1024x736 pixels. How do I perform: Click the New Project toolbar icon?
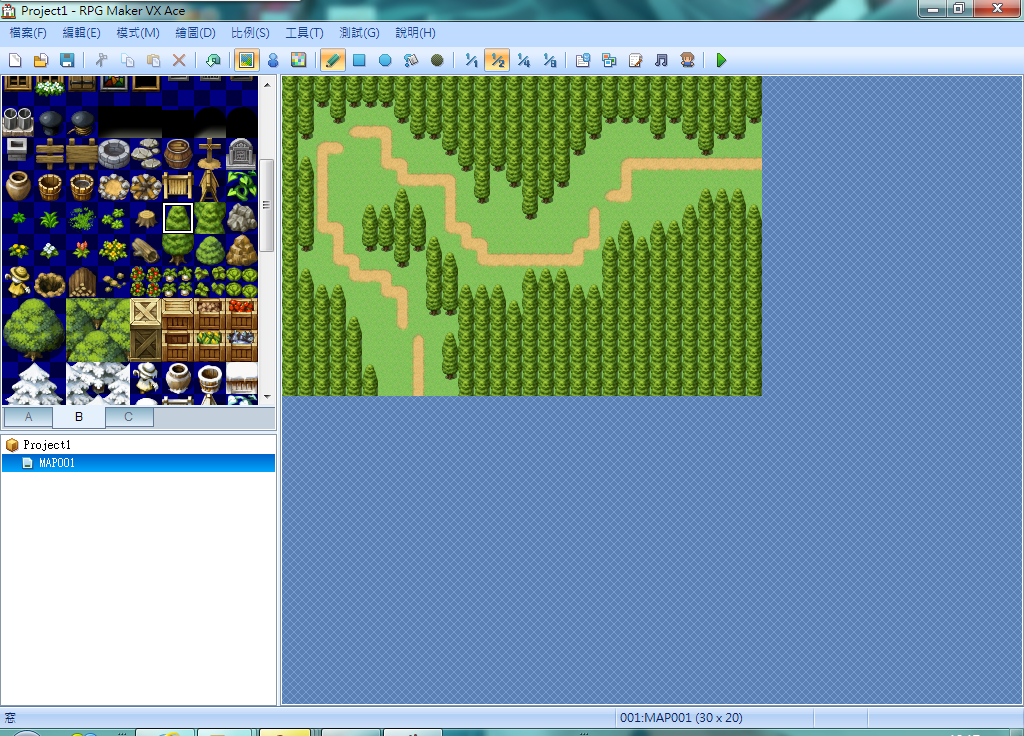[x=15, y=61]
